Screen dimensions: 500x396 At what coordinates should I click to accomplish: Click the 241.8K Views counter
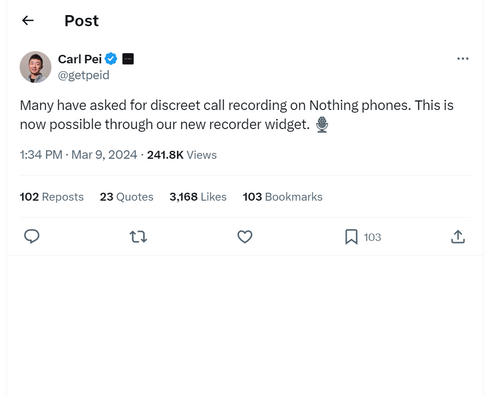[182, 155]
